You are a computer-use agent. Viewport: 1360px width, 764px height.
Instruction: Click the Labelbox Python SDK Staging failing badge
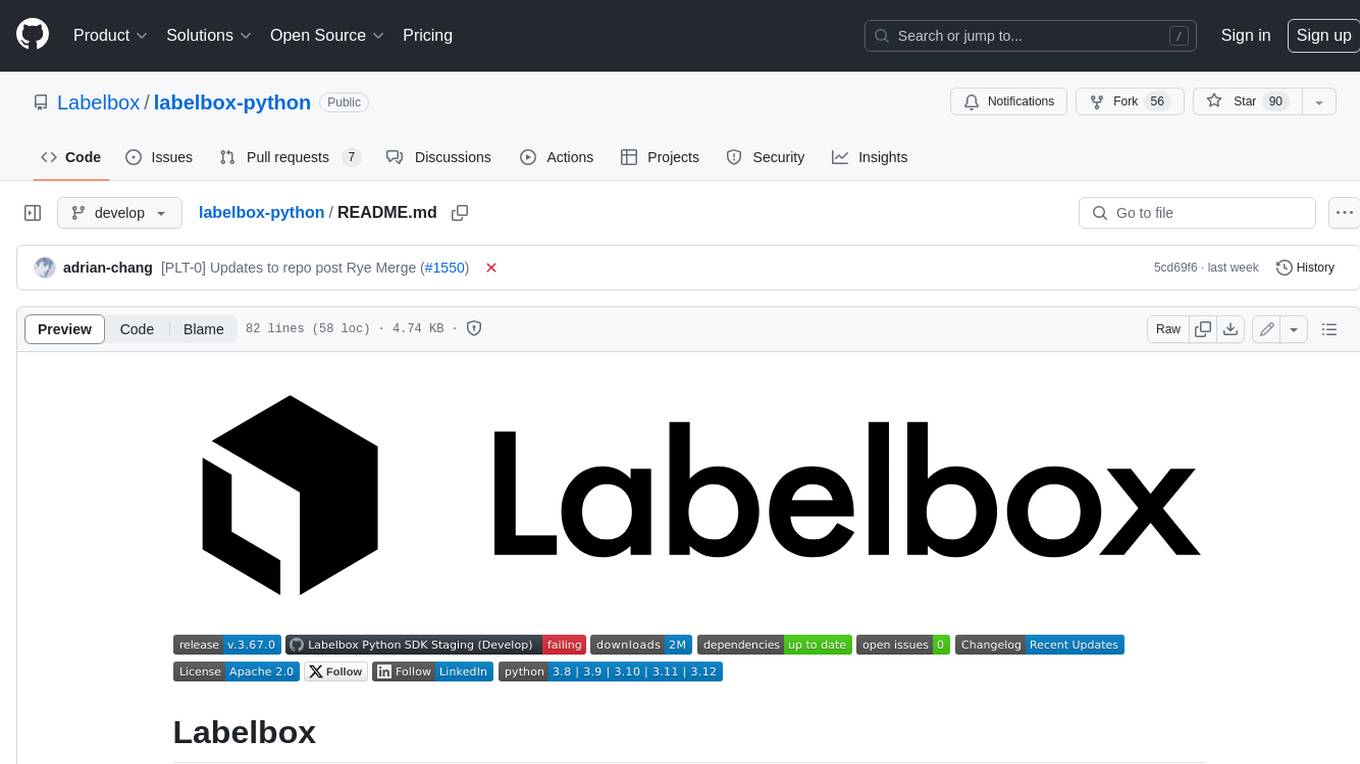point(436,645)
